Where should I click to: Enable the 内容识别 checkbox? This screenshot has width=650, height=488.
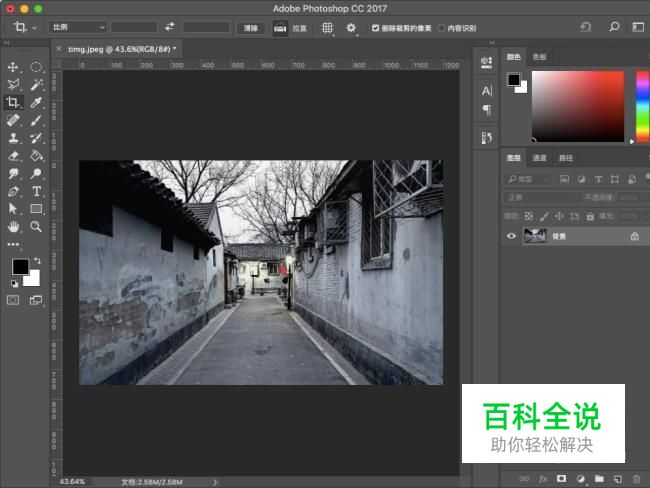[441, 28]
